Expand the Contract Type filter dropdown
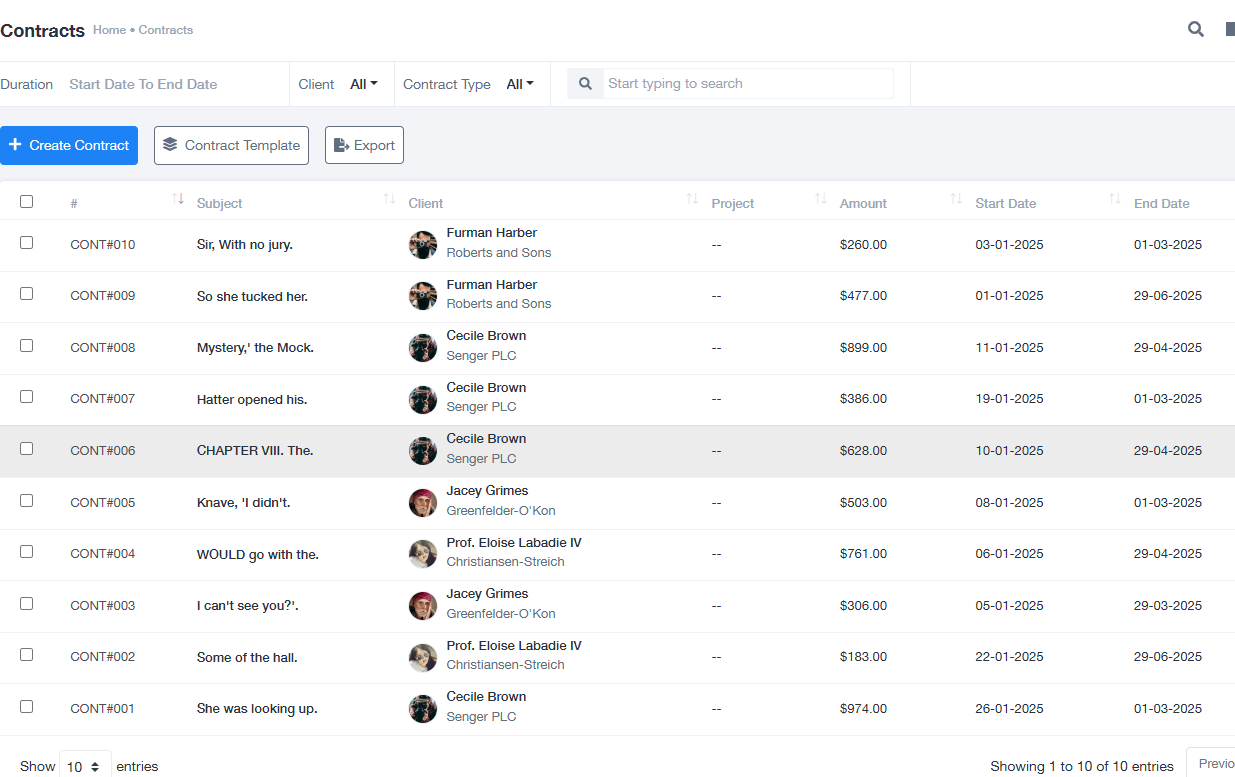 coord(520,84)
